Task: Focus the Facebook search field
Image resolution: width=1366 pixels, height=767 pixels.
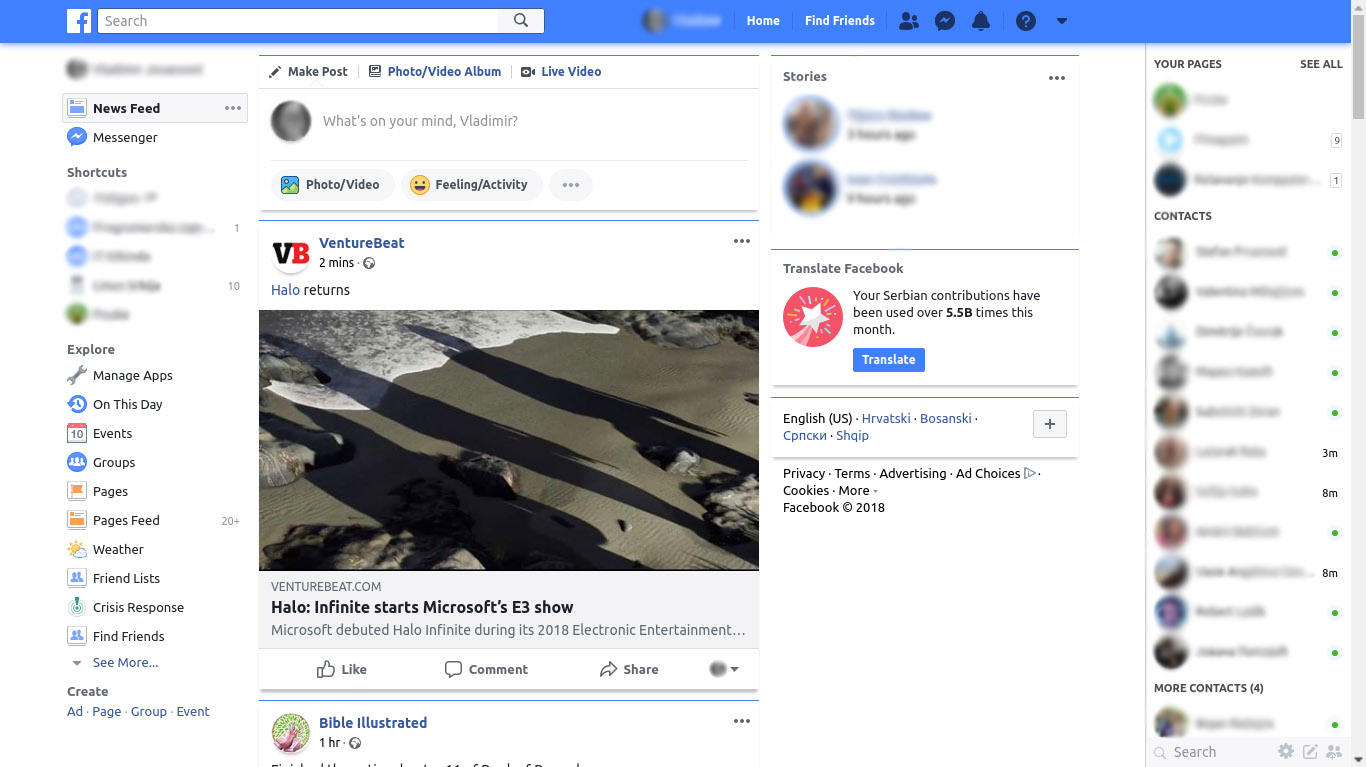Action: coord(298,20)
